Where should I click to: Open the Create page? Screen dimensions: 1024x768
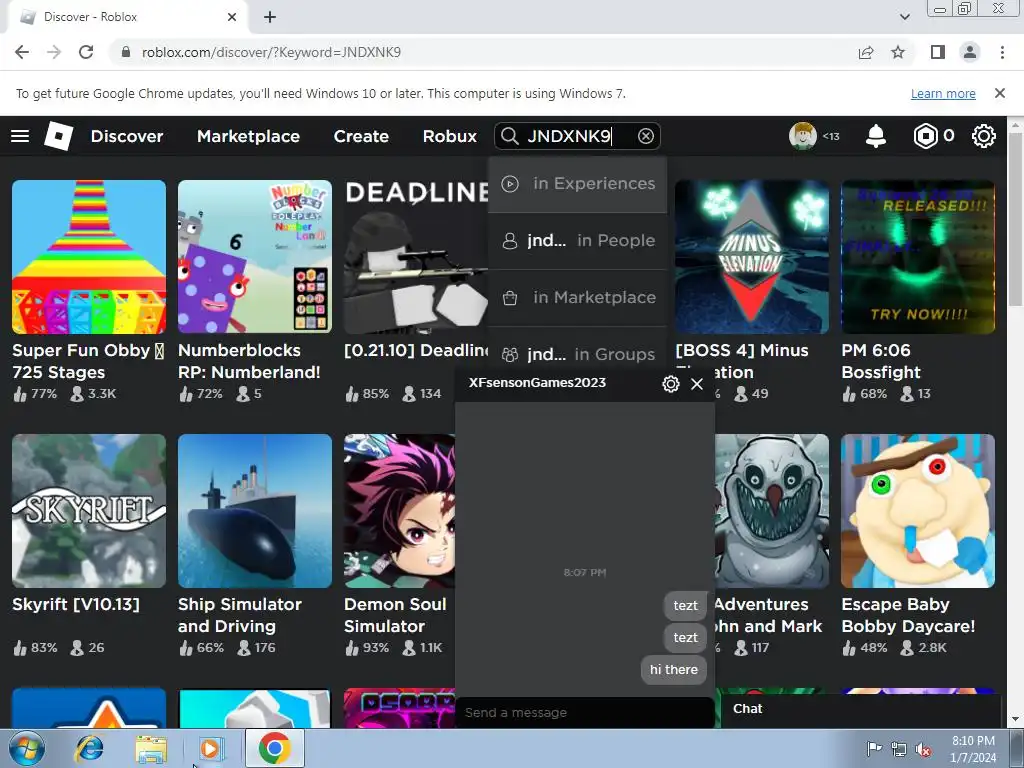click(x=361, y=136)
